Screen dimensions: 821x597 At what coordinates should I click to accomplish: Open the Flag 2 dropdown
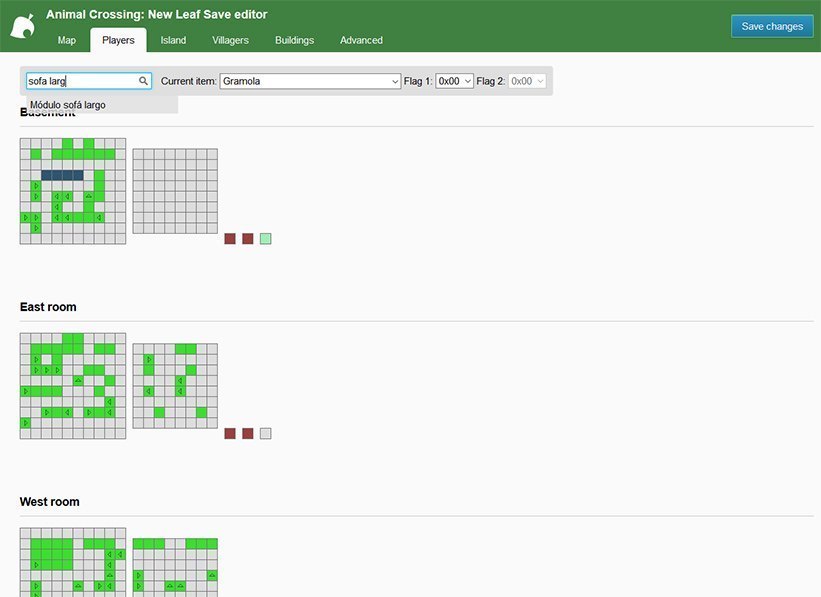[527, 81]
